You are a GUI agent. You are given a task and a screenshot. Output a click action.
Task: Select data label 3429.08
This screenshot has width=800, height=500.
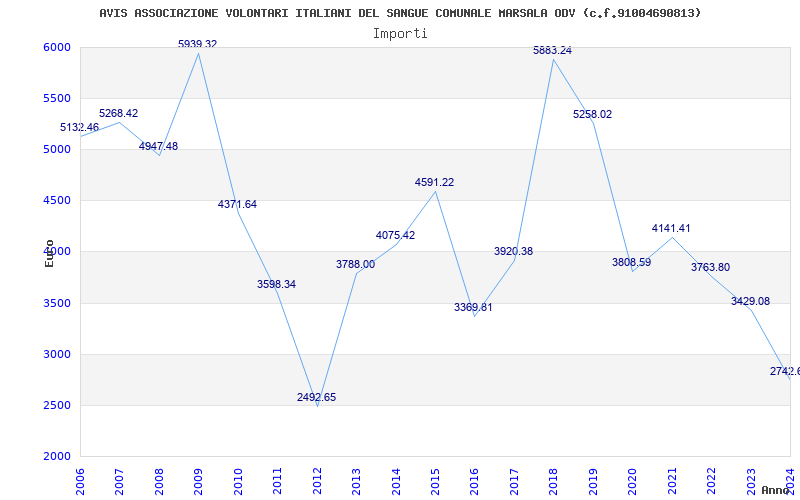coord(750,302)
